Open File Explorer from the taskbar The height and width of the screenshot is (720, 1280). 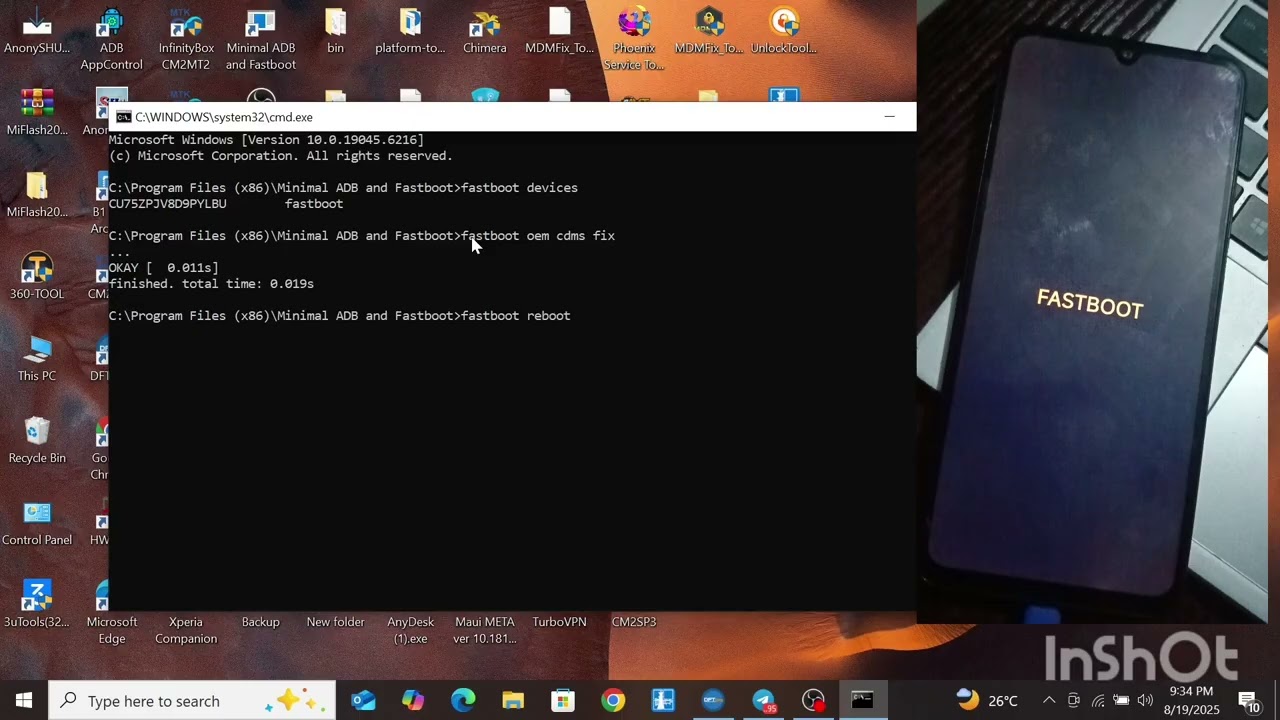[513, 700]
